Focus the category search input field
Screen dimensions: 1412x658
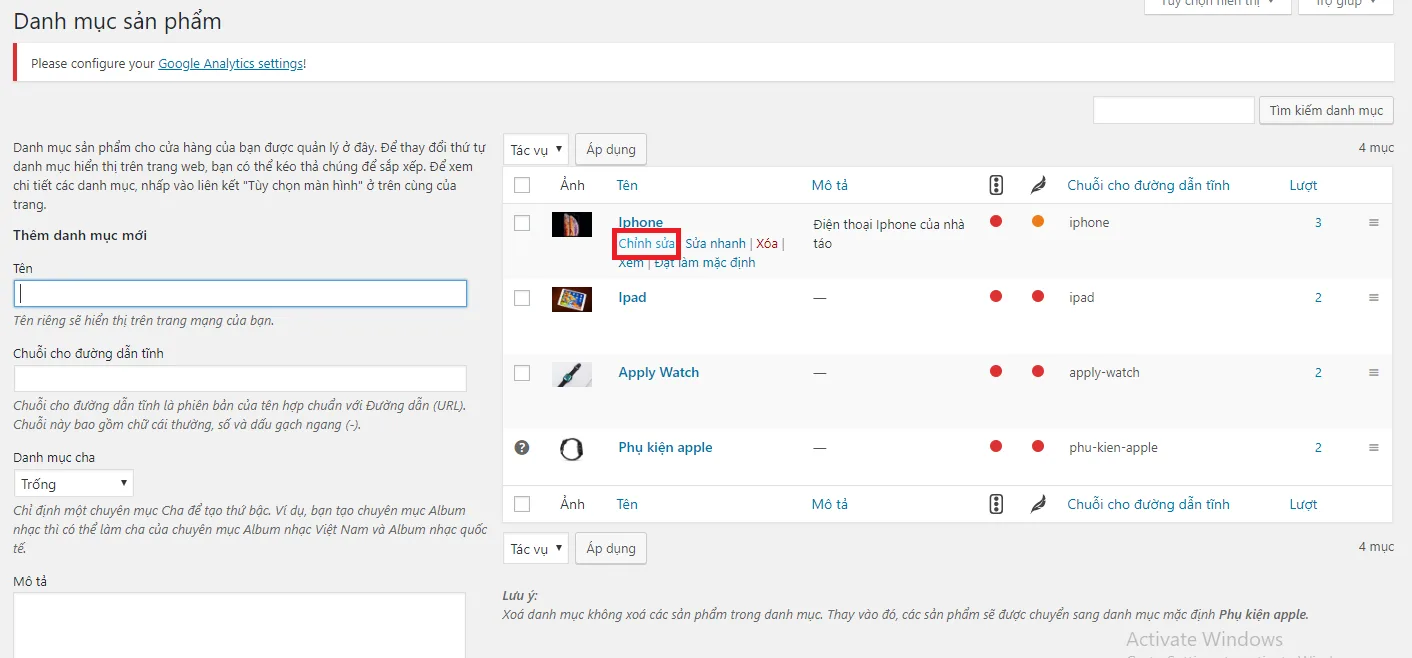[x=1174, y=111]
